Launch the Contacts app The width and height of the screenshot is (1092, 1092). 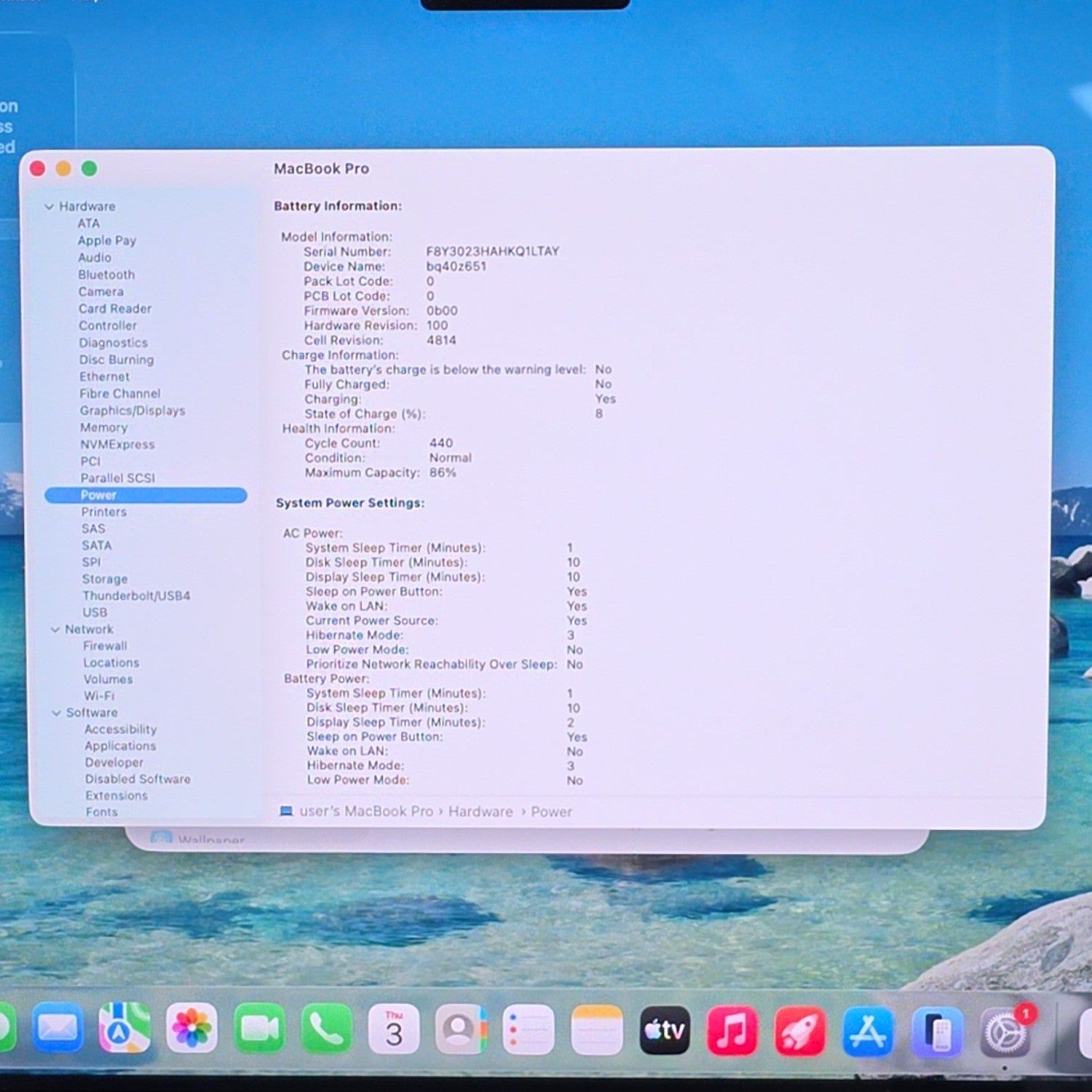[x=461, y=1029]
